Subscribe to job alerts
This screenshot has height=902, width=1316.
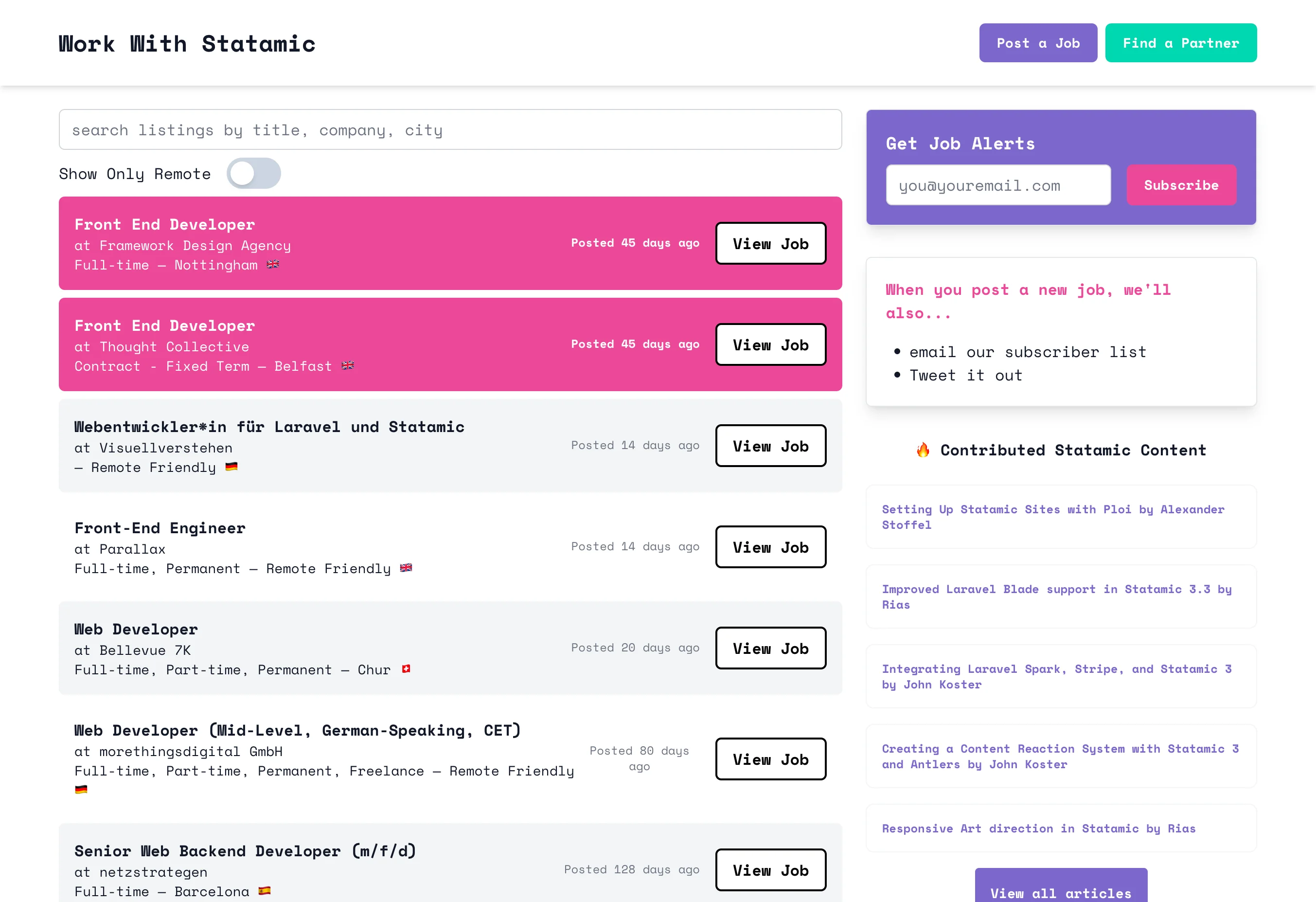(x=1181, y=185)
